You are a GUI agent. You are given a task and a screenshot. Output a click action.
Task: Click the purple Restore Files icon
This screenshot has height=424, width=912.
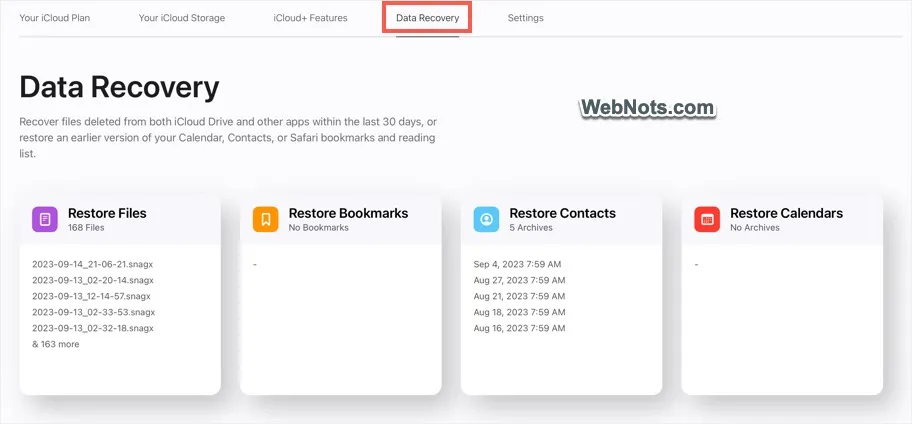point(45,219)
